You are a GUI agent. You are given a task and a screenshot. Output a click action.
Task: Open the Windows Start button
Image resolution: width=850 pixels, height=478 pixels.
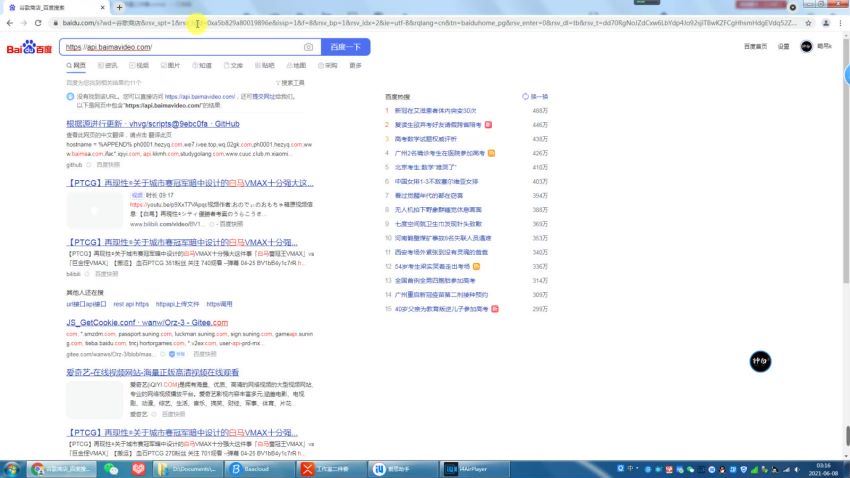point(12,469)
